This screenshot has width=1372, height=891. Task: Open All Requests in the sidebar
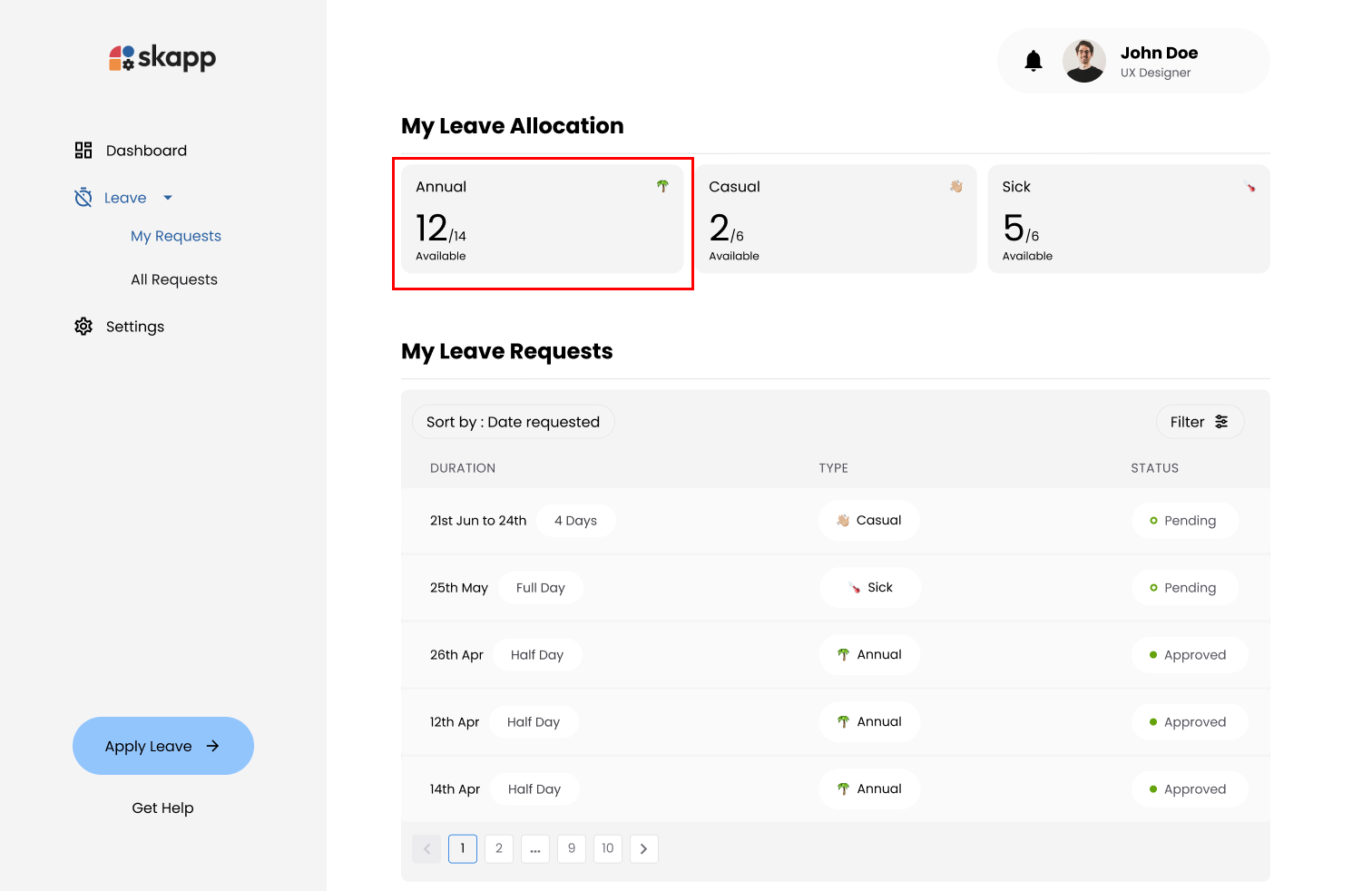(174, 279)
